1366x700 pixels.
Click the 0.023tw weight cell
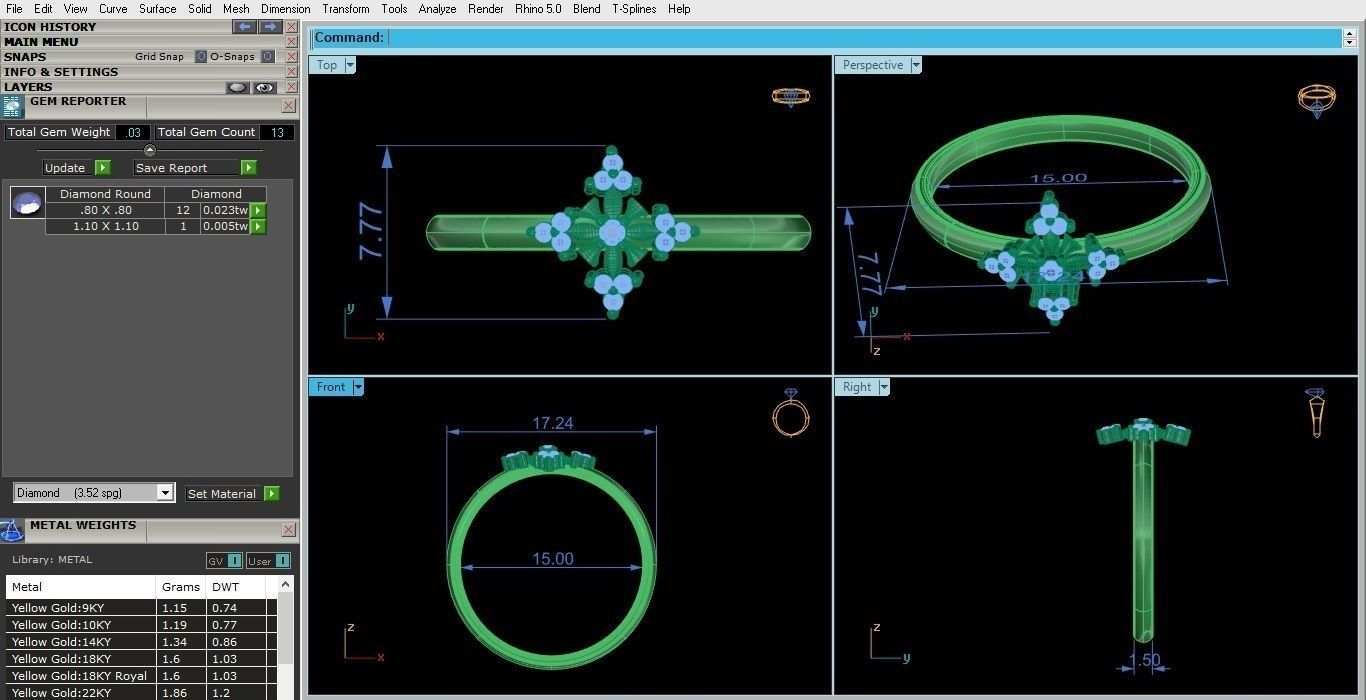(225, 211)
